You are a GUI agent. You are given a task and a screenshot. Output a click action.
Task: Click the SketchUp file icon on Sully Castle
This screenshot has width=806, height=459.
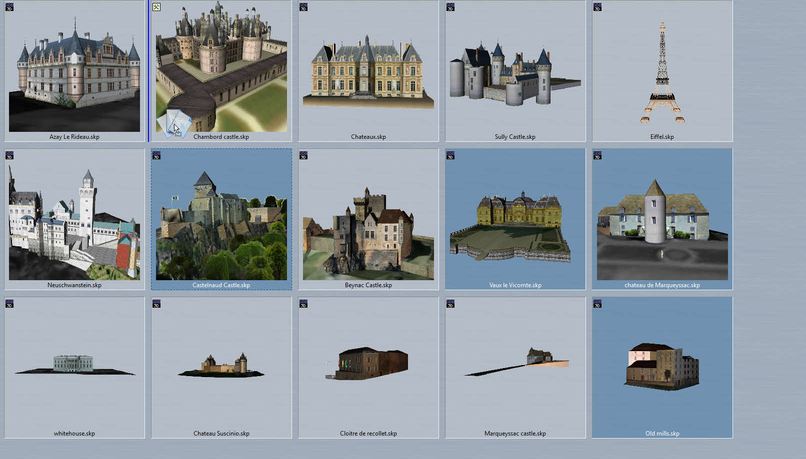pos(451,7)
